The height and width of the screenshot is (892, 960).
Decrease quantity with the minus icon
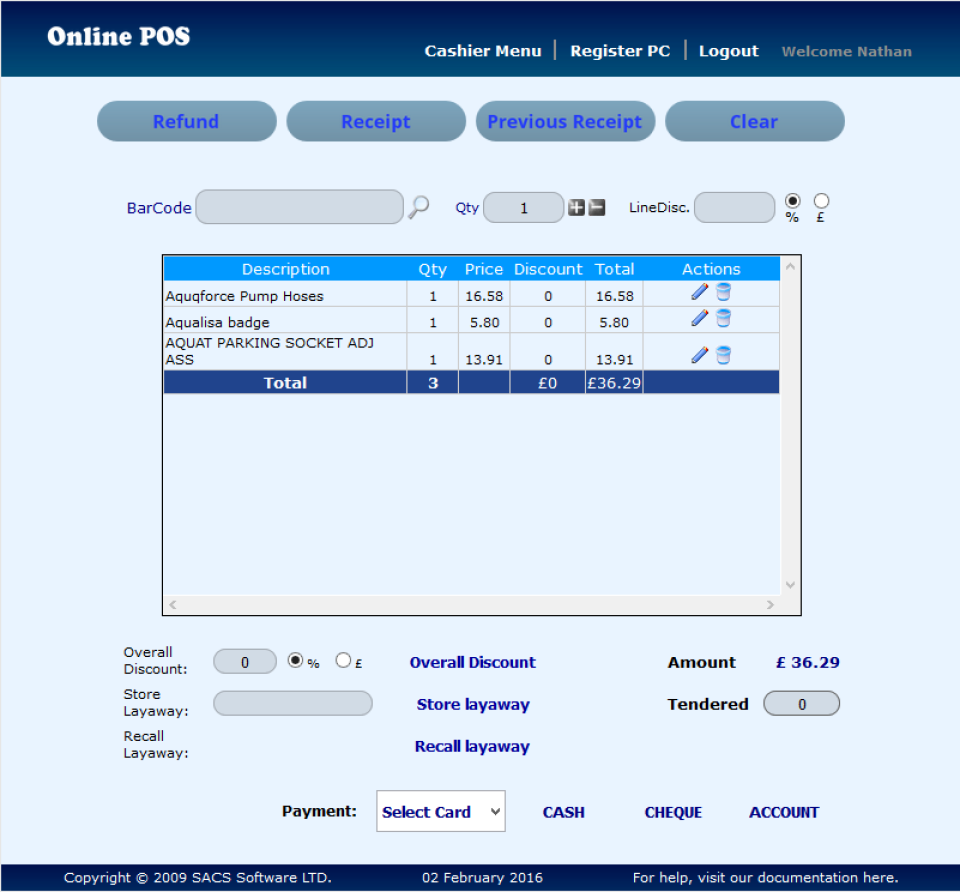[596, 207]
